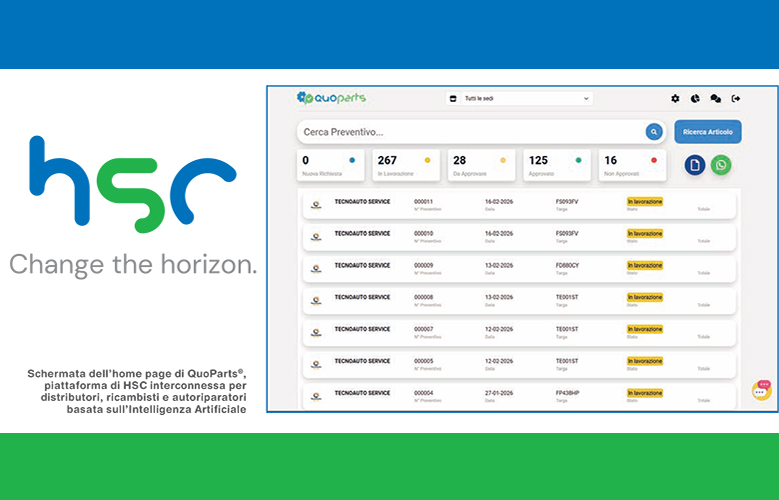Open the settings gear icon
This screenshot has height=500, width=779.
click(x=675, y=98)
